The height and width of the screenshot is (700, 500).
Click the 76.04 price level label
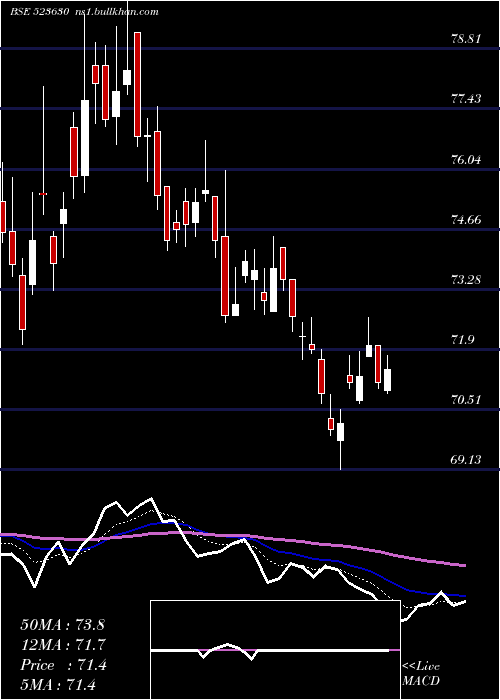(466, 159)
